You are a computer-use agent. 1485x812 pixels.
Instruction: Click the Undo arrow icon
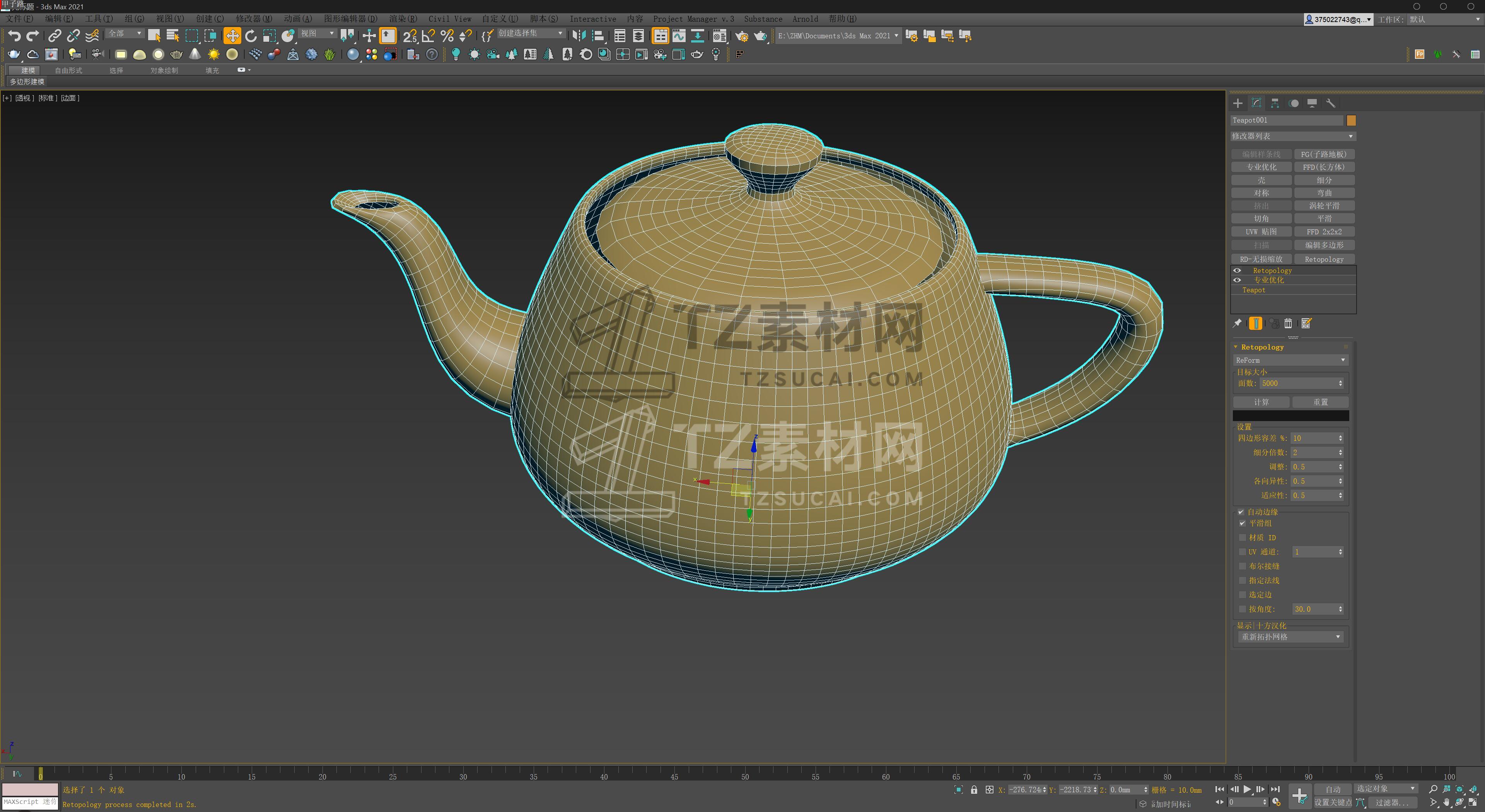(x=14, y=36)
